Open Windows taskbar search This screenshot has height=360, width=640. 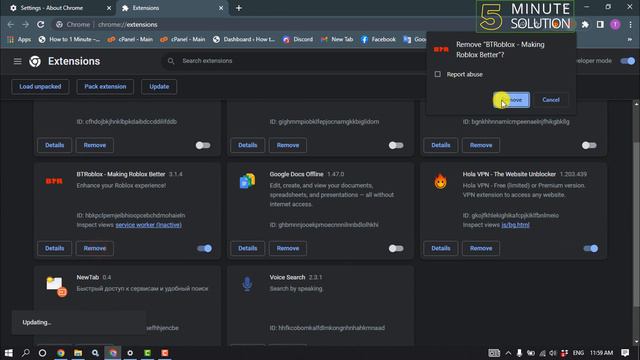[x=25, y=353]
